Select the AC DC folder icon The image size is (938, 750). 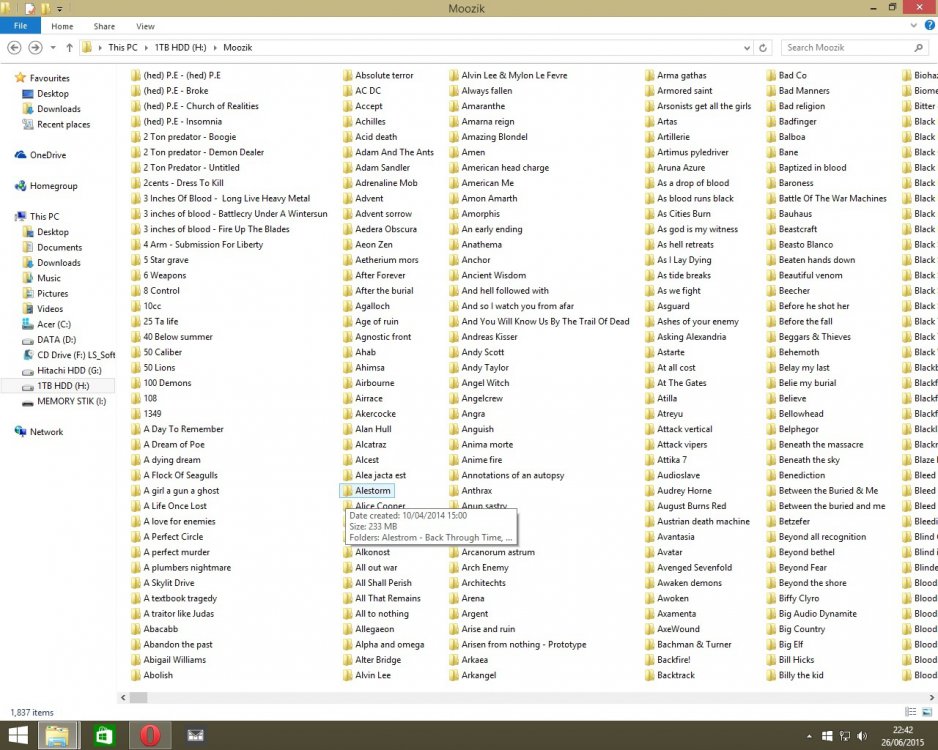348,91
